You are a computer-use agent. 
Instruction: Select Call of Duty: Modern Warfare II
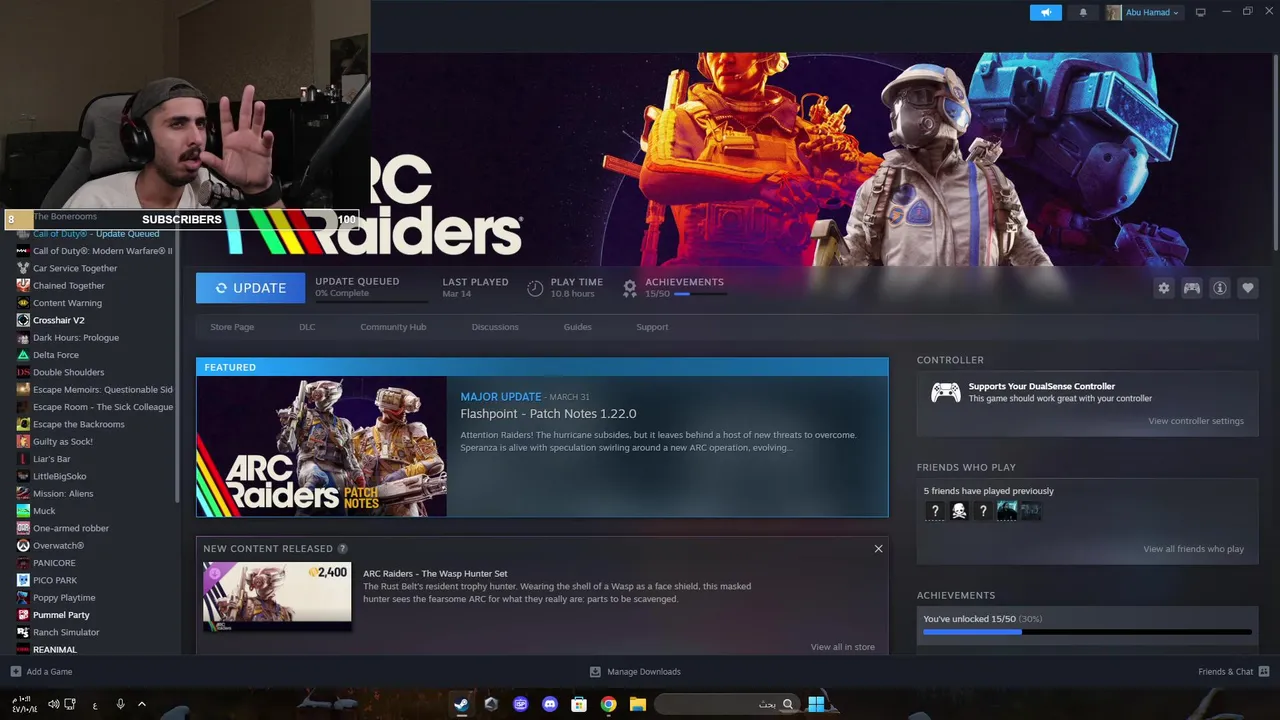pyautogui.click(x=103, y=251)
